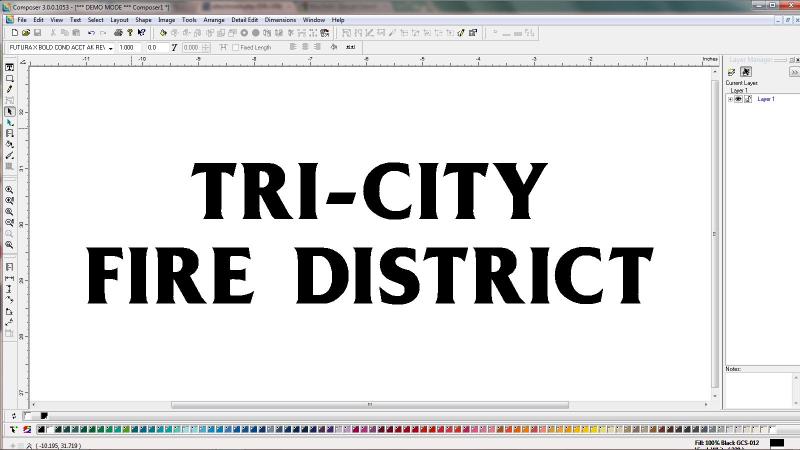Click the Open file folder icon
Viewport: 800px width, 450px height.
[x=26, y=33]
